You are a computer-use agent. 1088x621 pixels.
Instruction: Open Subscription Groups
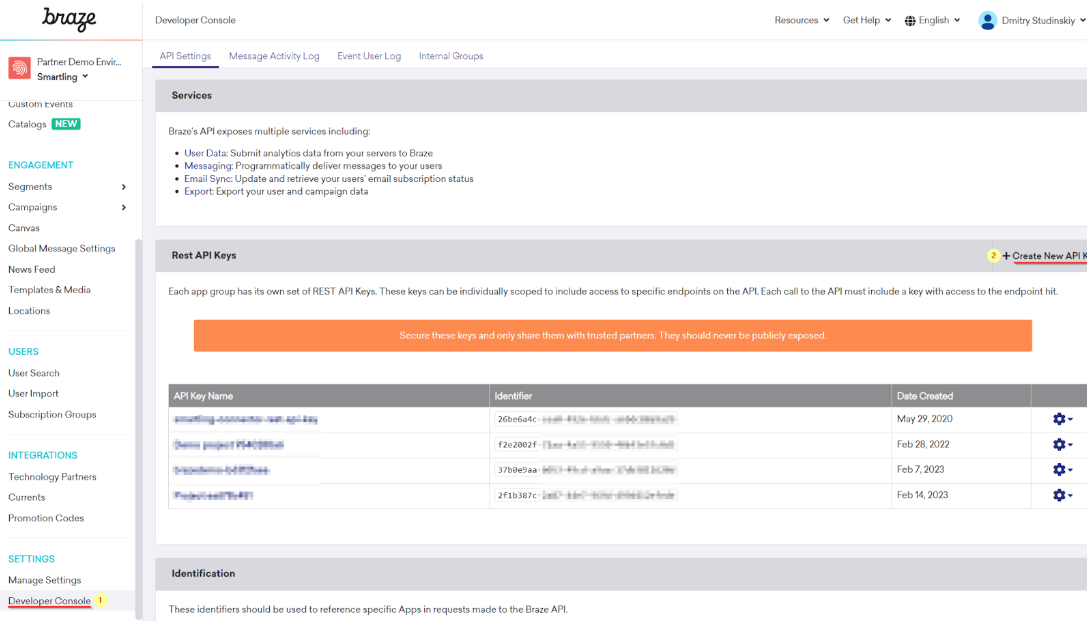point(52,414)
